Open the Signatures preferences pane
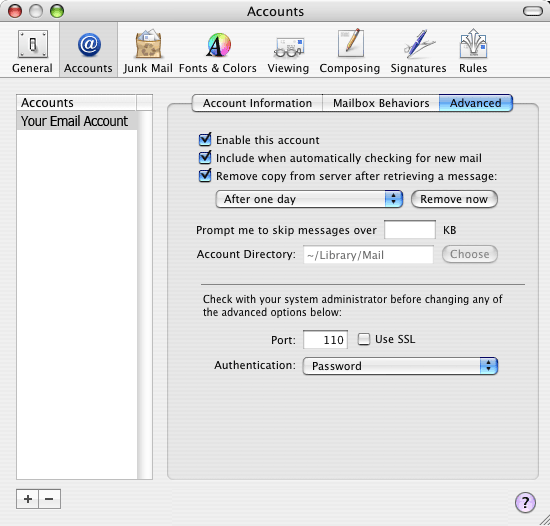The image size is (550, 526). [x=418, y=50]
